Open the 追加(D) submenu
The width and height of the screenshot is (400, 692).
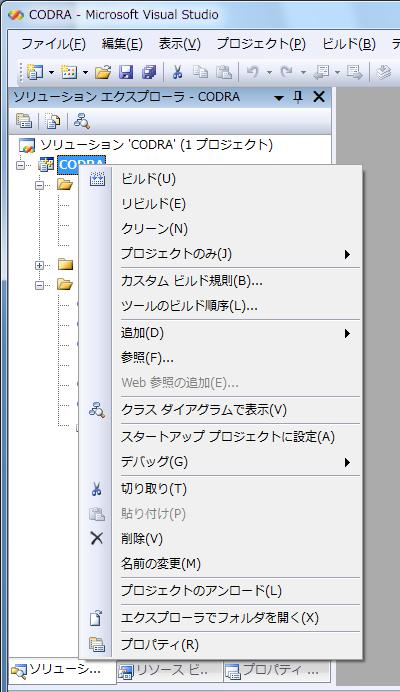(221, 333)
